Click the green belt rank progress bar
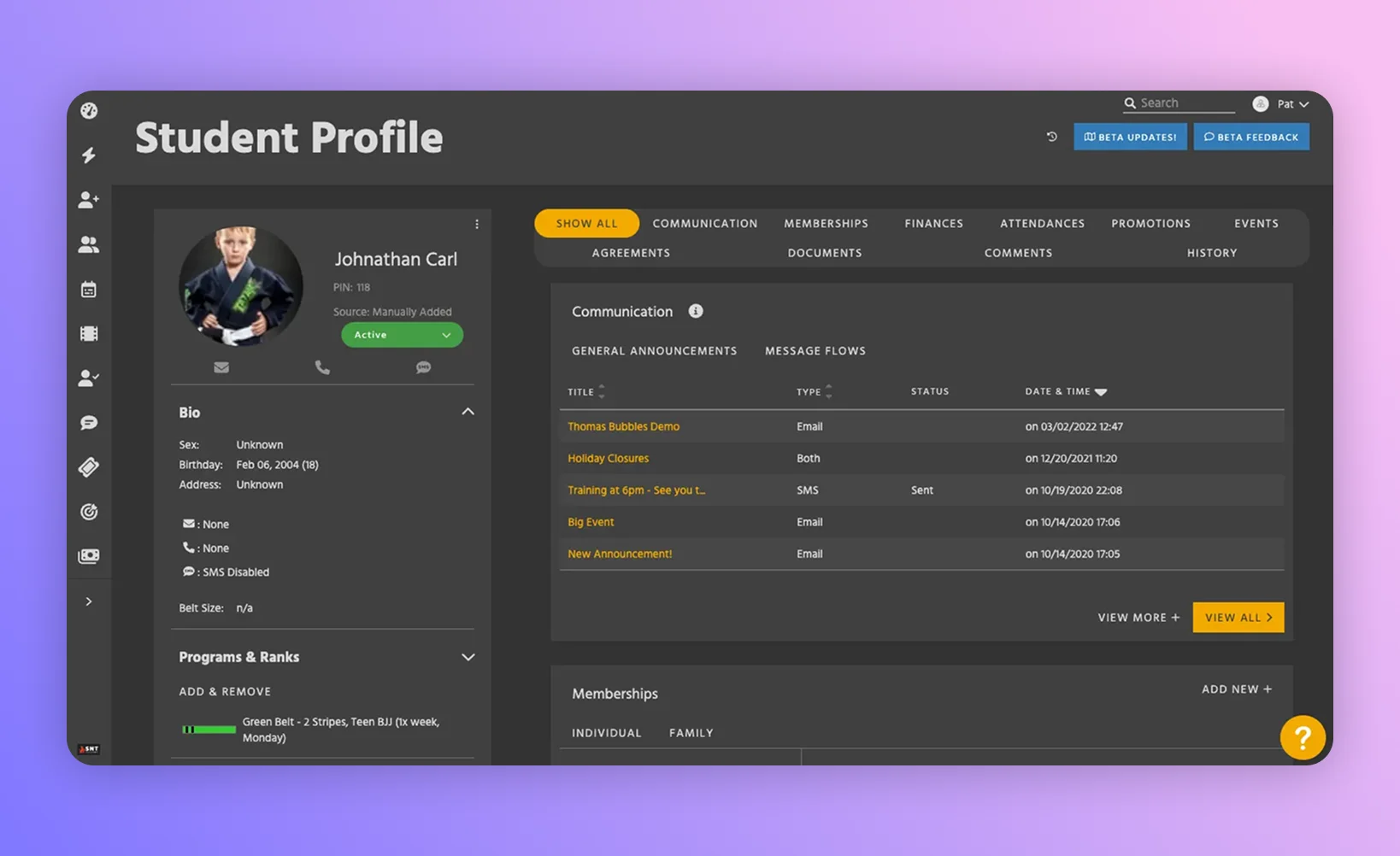Screen dimensions: 1400x856 point(208,730)
